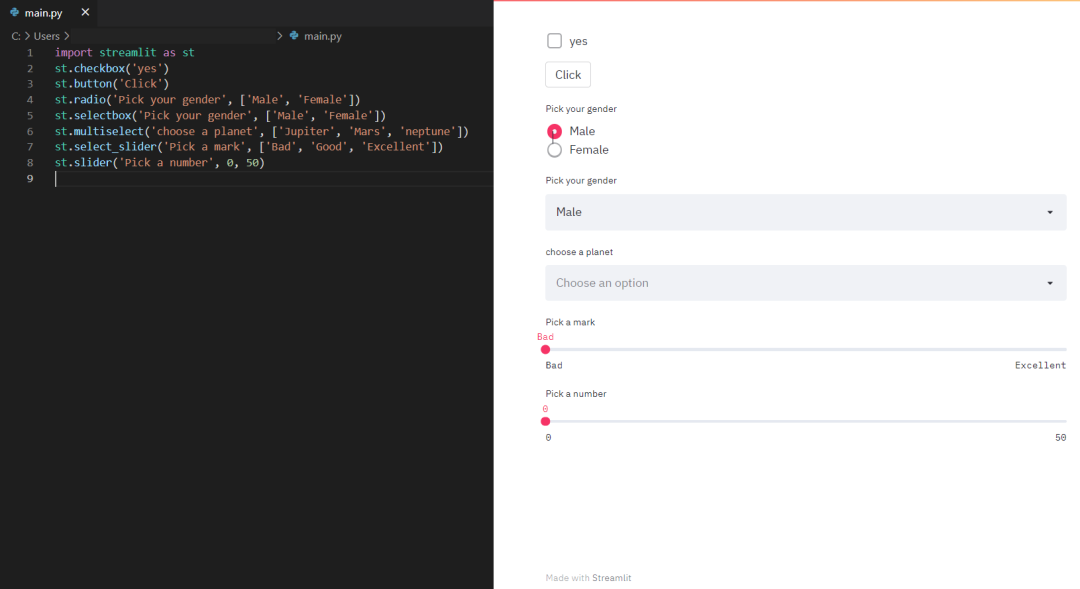Screen dimensions: 1080x589
Task: Select the Male radio option
Action: pyautogui.click(x=554, y=131)
